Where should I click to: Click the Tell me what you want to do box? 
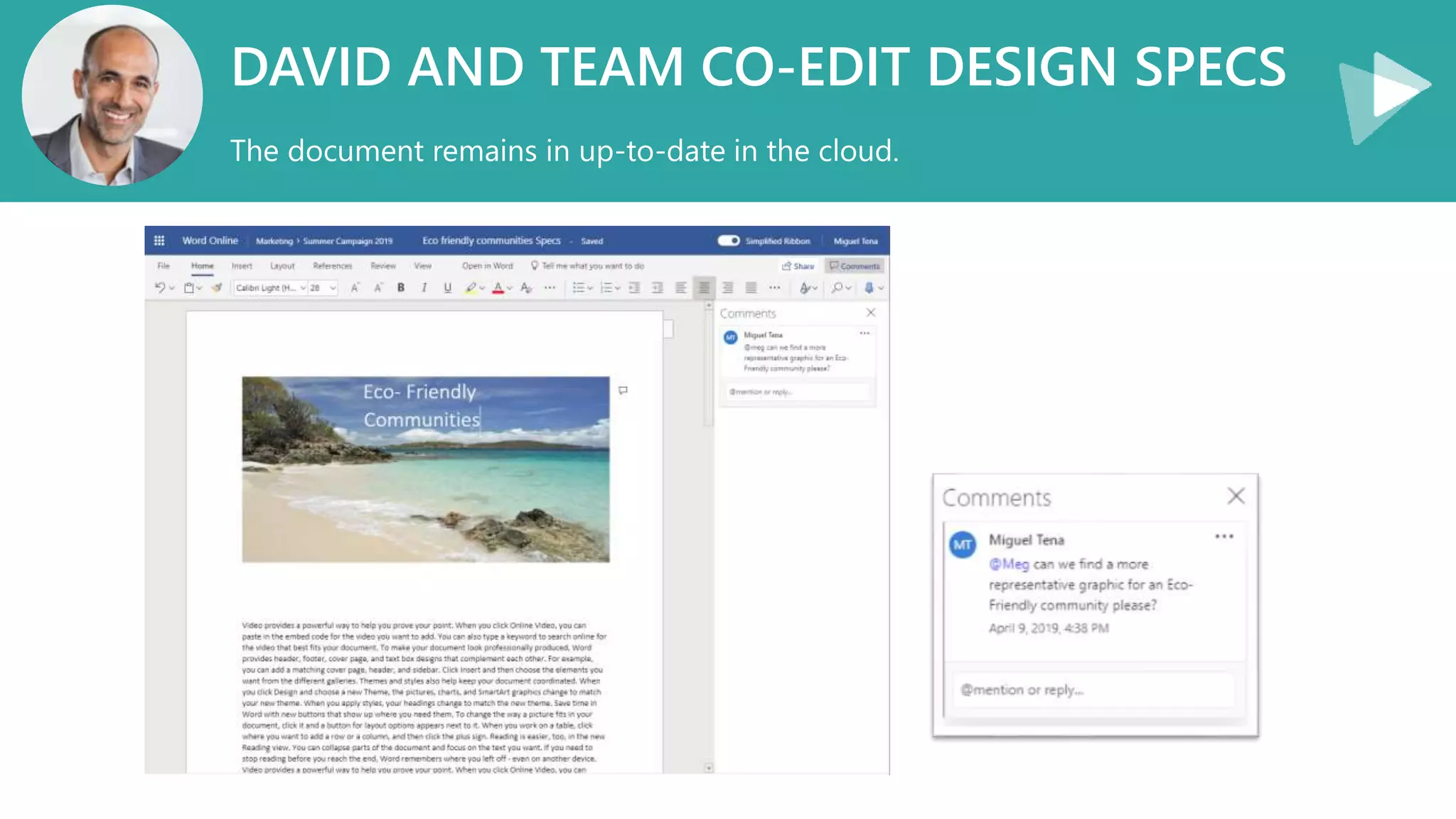click(x=588, y=266)
